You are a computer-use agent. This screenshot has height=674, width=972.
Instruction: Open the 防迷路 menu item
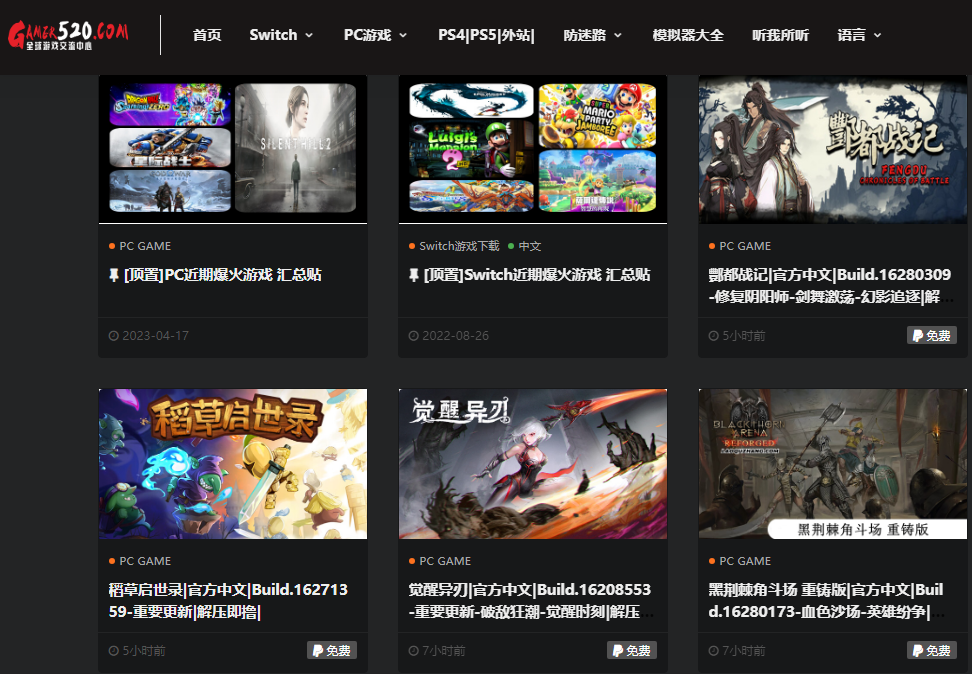pos(585,35)
